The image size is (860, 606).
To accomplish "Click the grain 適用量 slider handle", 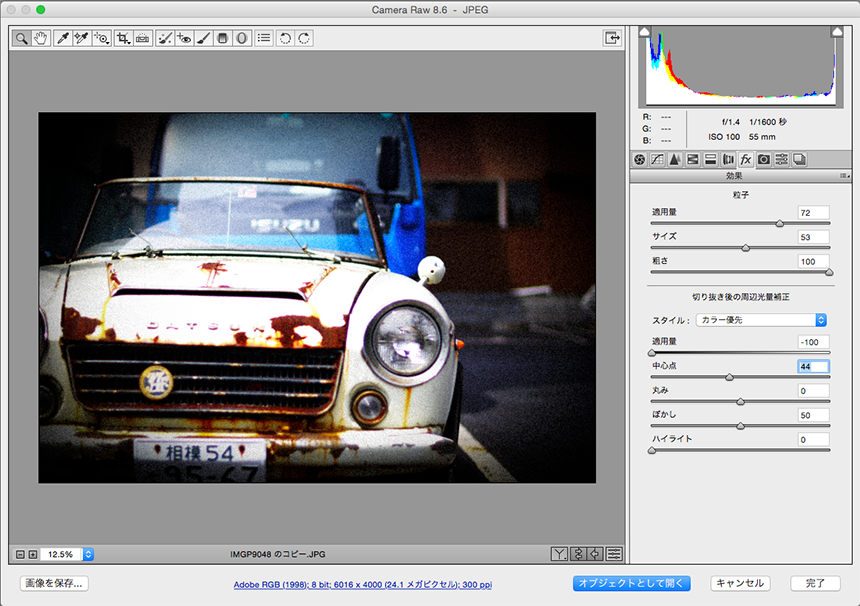I will [x=779, y=223].
